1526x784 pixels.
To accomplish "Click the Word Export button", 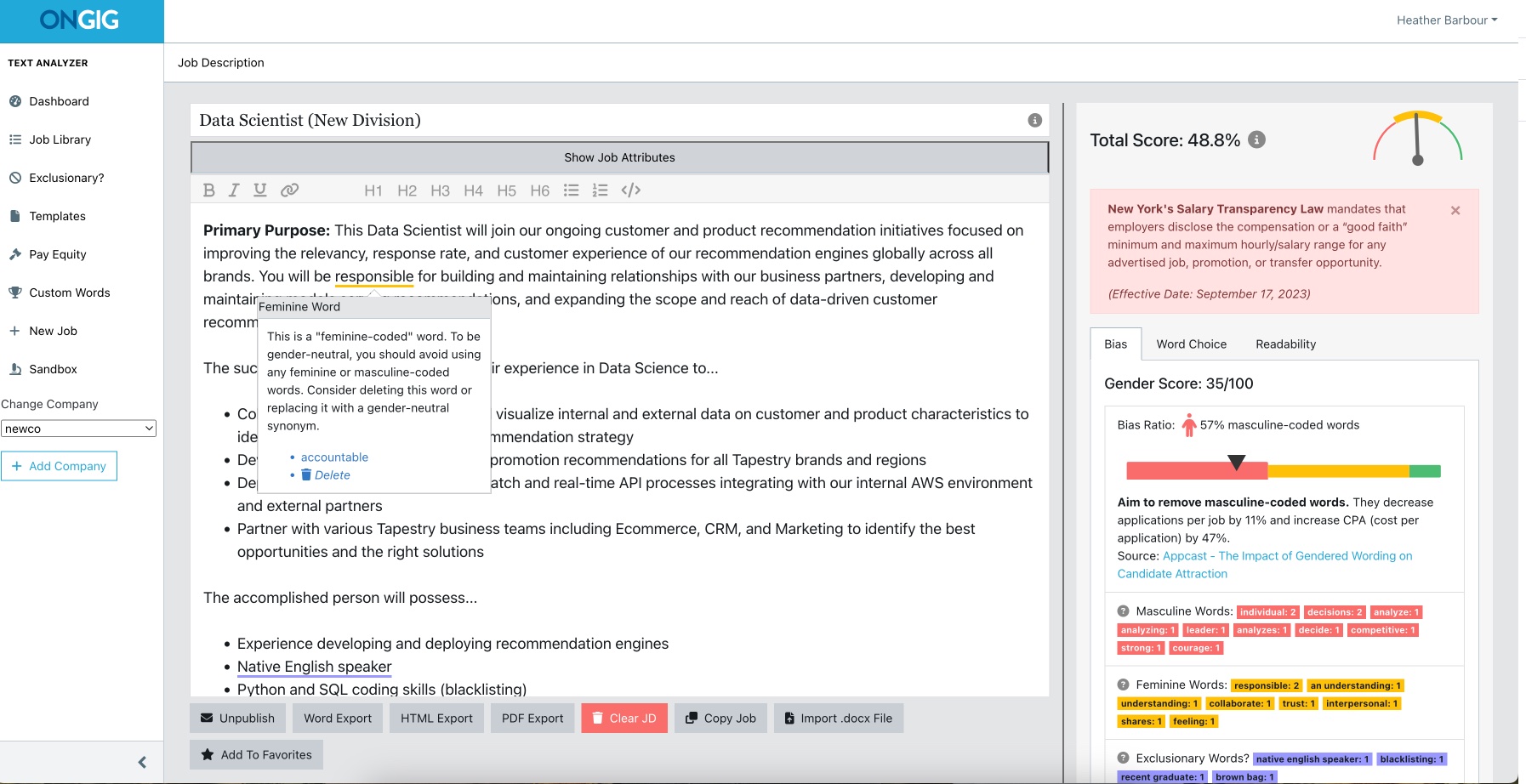I will click(338, 719).
